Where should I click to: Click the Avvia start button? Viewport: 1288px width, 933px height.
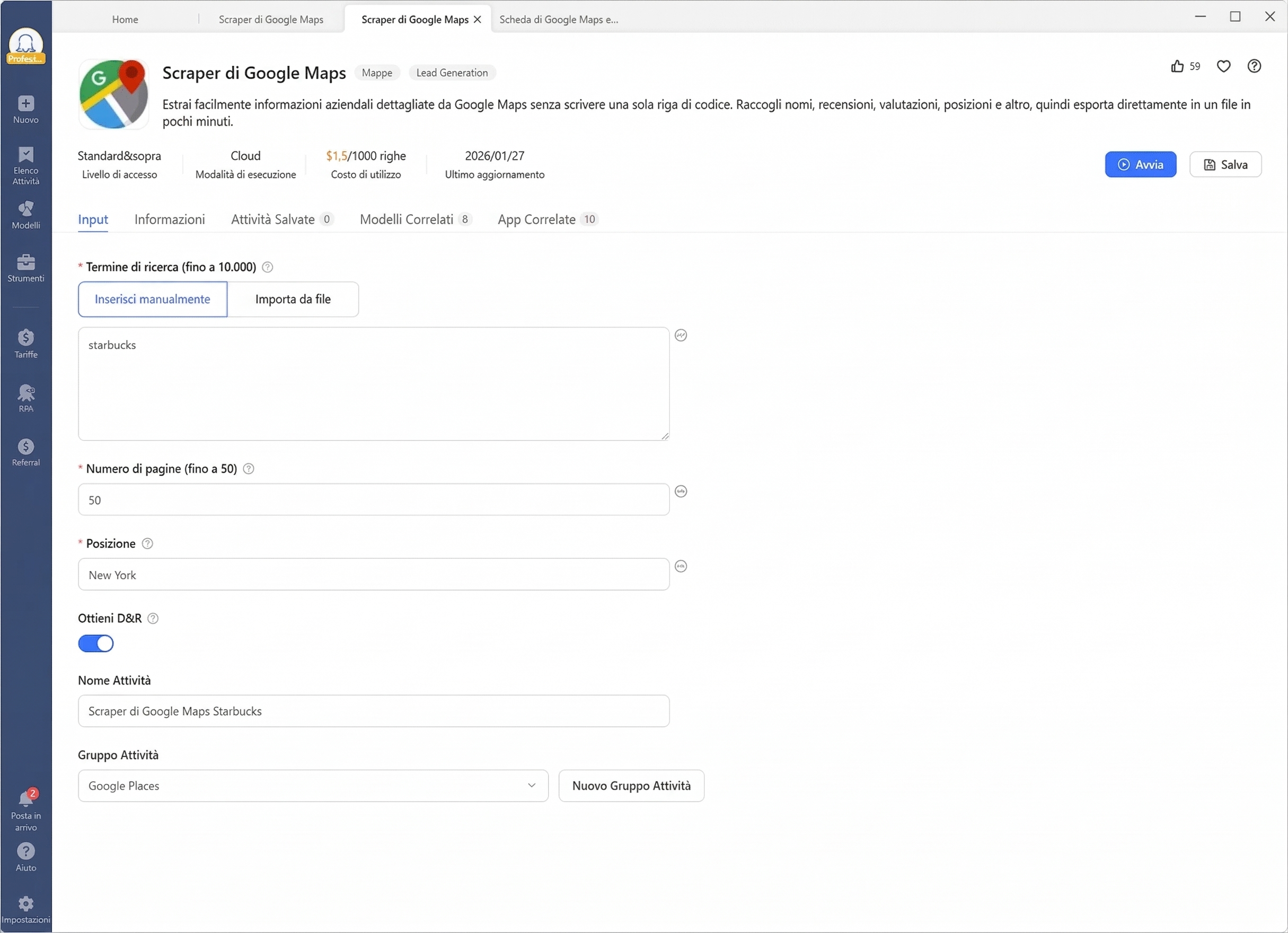1140,165
